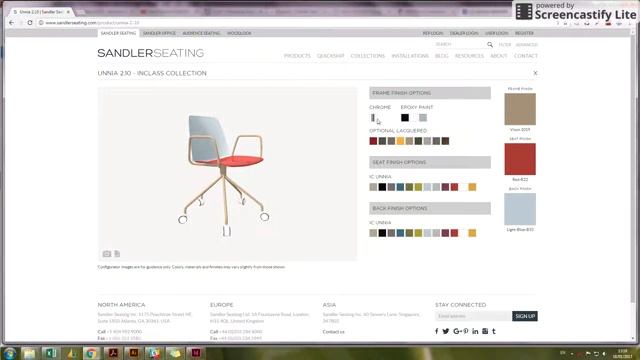
Task: Close the Unnia 2.10 configurator with the X
Action: point(535,73)
